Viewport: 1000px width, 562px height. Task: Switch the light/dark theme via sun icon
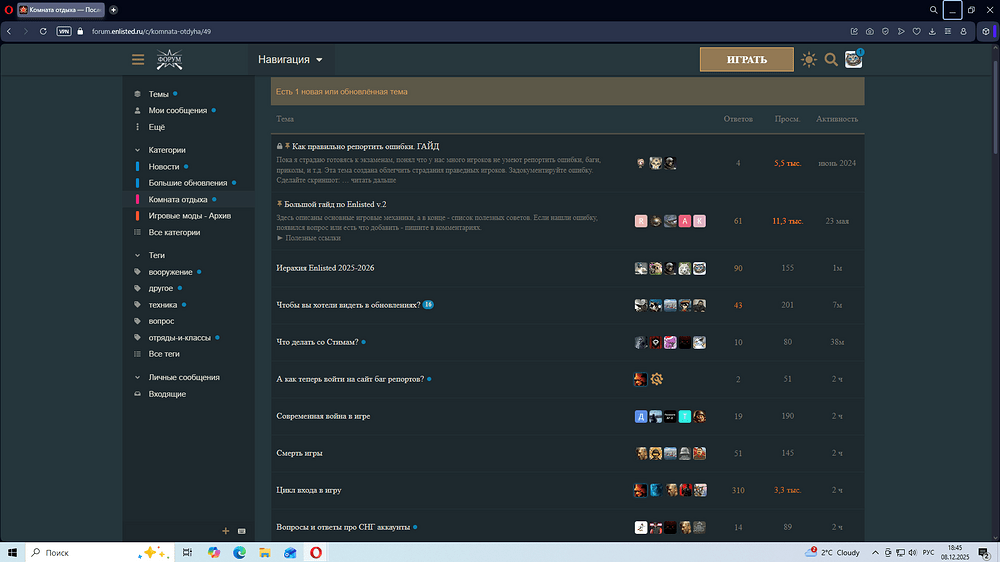pyautogui.click(x=809, y=60)
